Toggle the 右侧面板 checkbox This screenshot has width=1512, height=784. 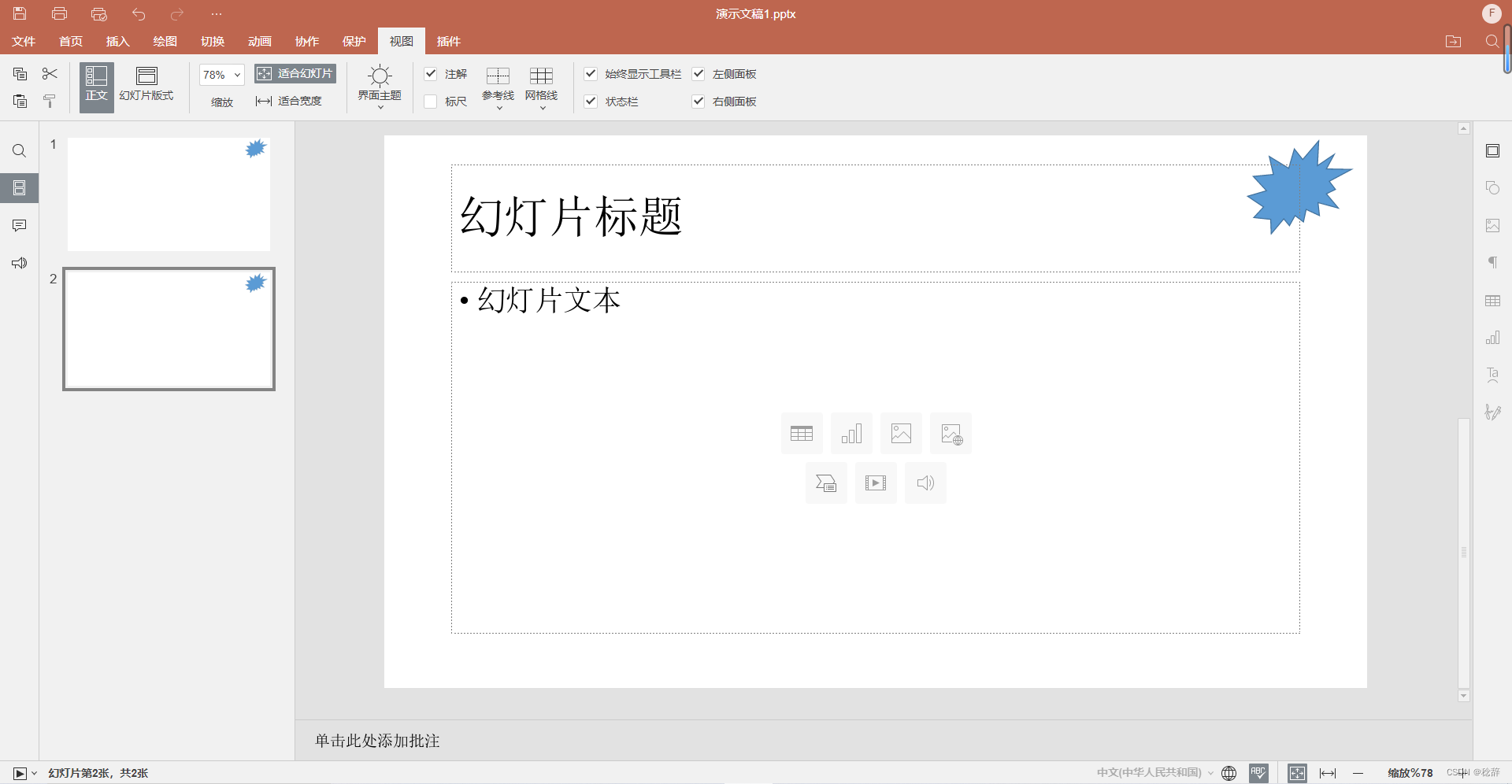point(698,102)
